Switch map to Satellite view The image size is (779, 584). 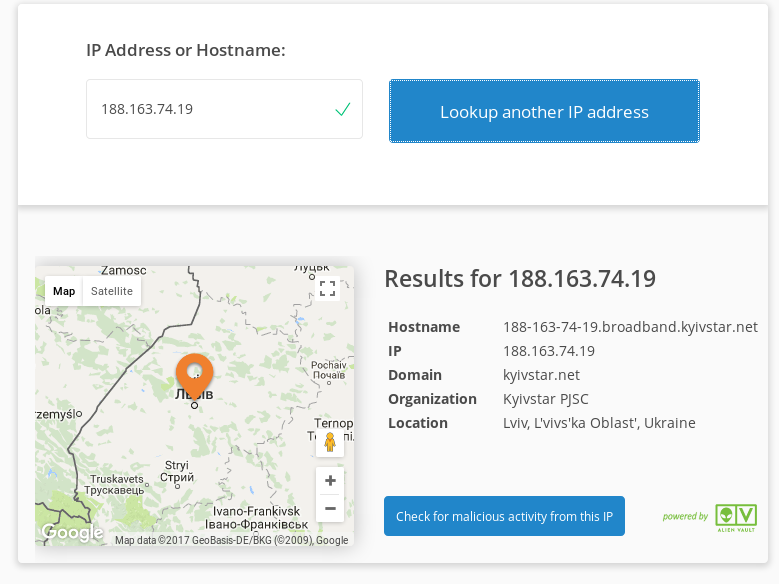coord(112,291)
